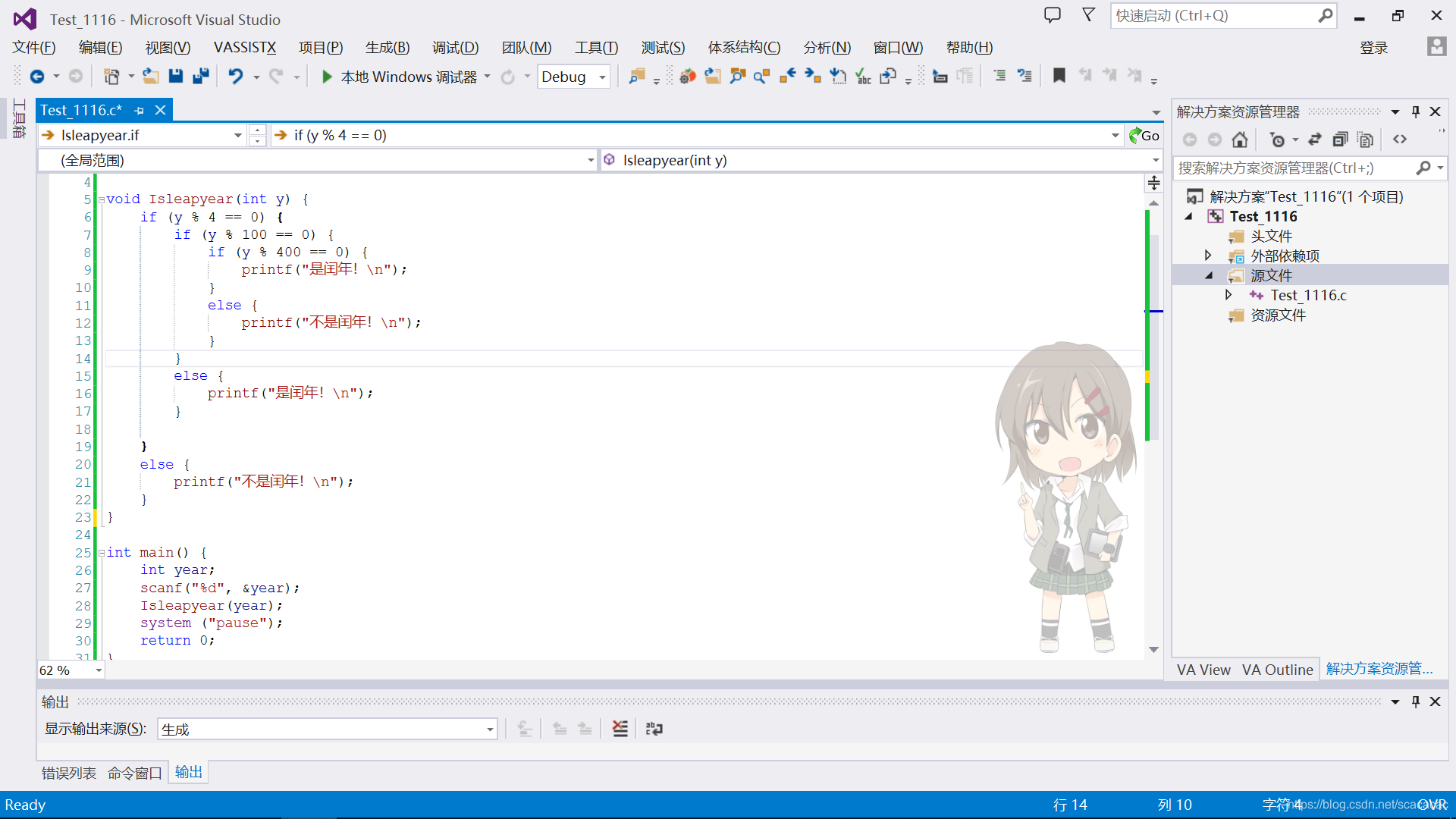
Task: Open the File menu
Action: [x=34, y=48]
